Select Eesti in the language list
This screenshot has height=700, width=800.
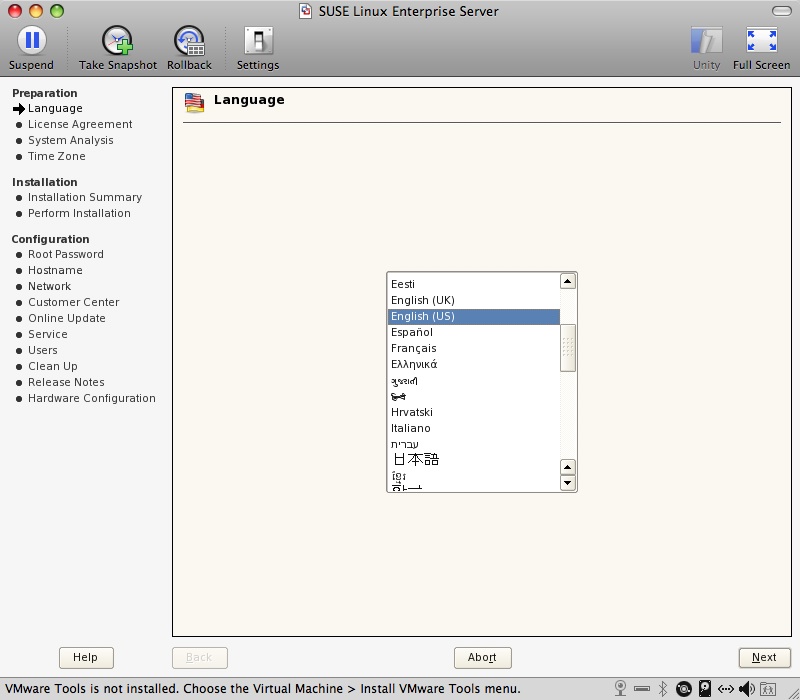[x=473, y=284]
